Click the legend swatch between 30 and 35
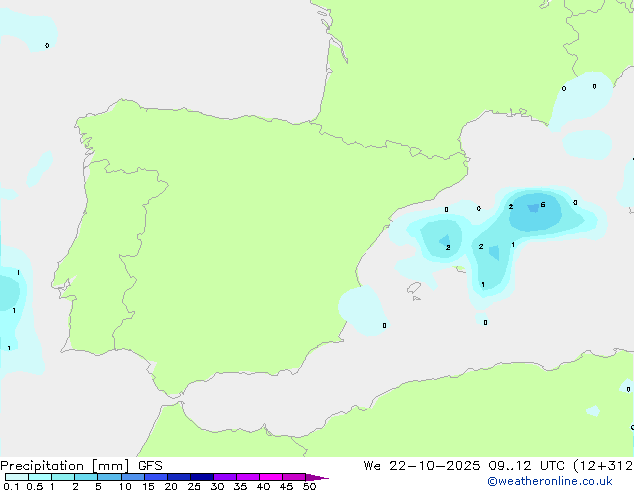Viewport: 634px width, 490px height. click(225, 477)
